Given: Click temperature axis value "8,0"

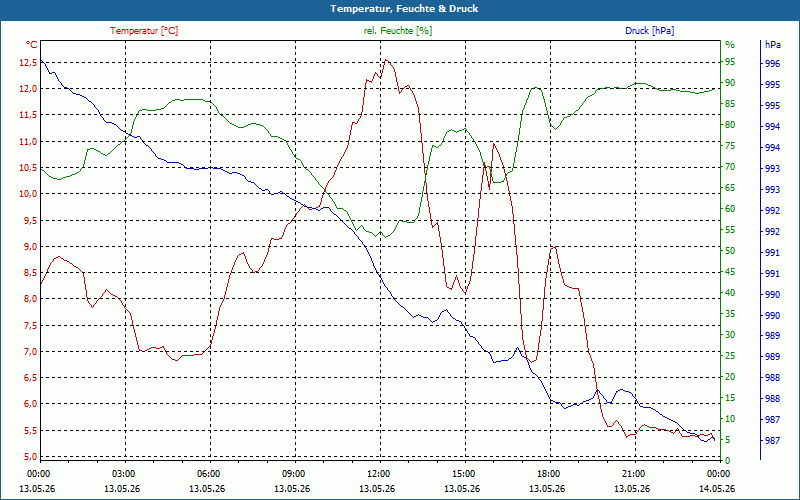Looking at the screenshot, I should pyautogui.click(x=31, y=299).
